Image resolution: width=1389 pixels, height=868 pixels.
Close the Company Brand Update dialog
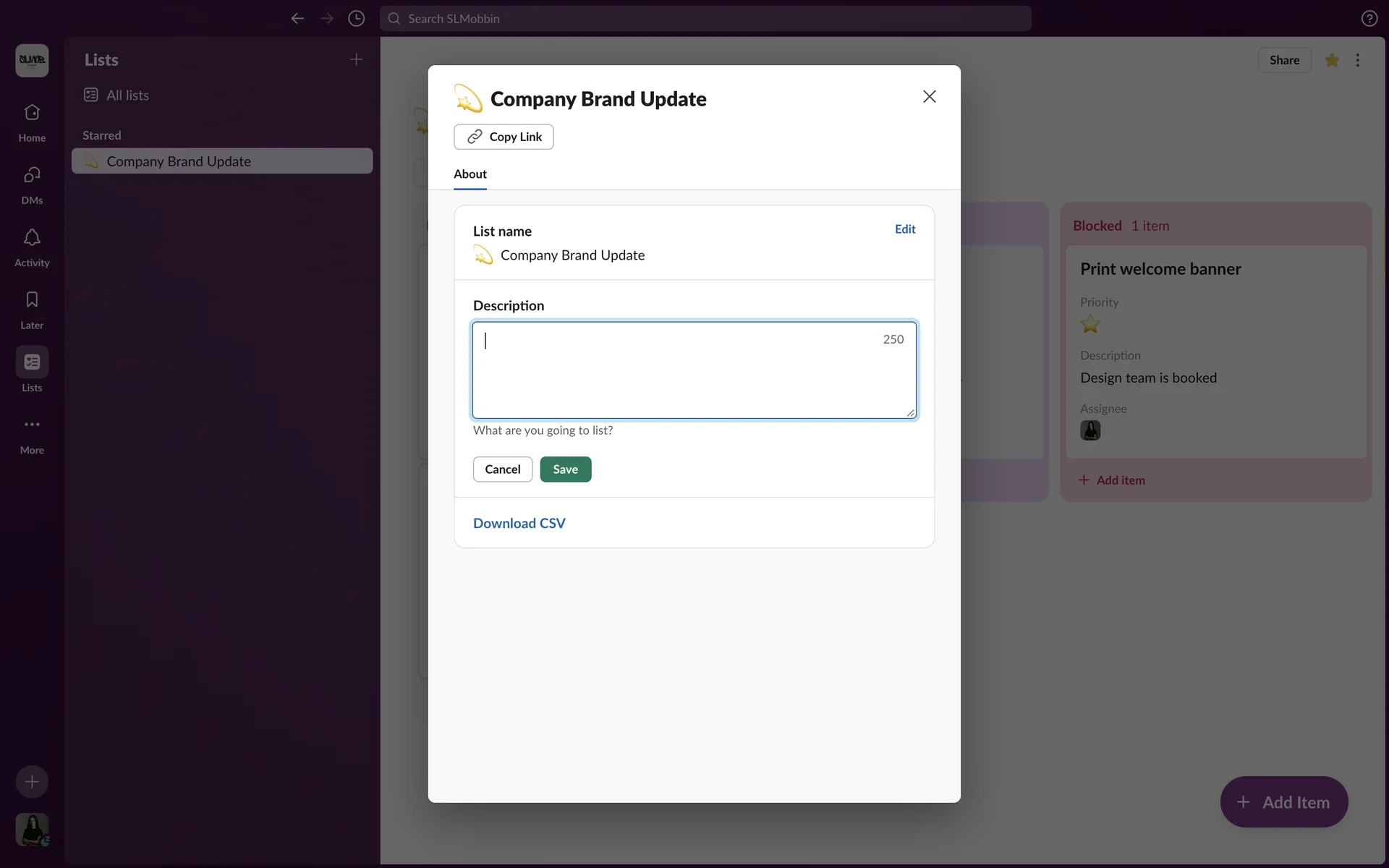pos(929,97)
